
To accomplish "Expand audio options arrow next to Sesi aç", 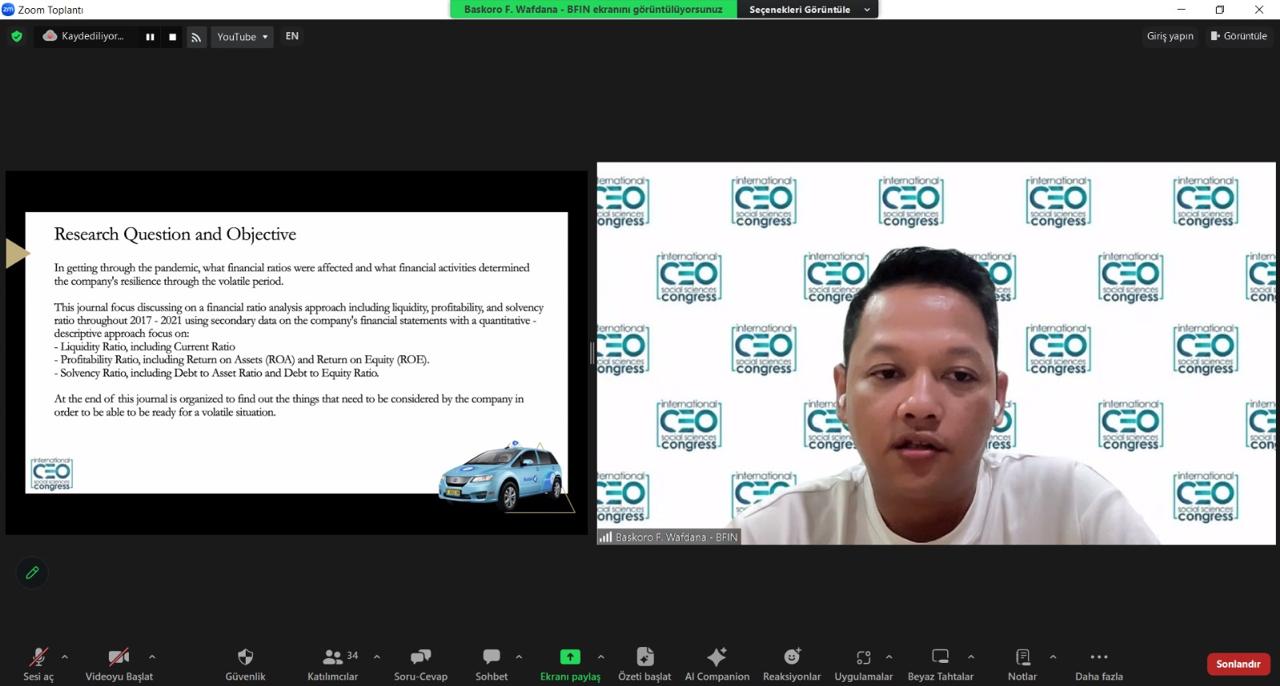I will pos(65,657).
